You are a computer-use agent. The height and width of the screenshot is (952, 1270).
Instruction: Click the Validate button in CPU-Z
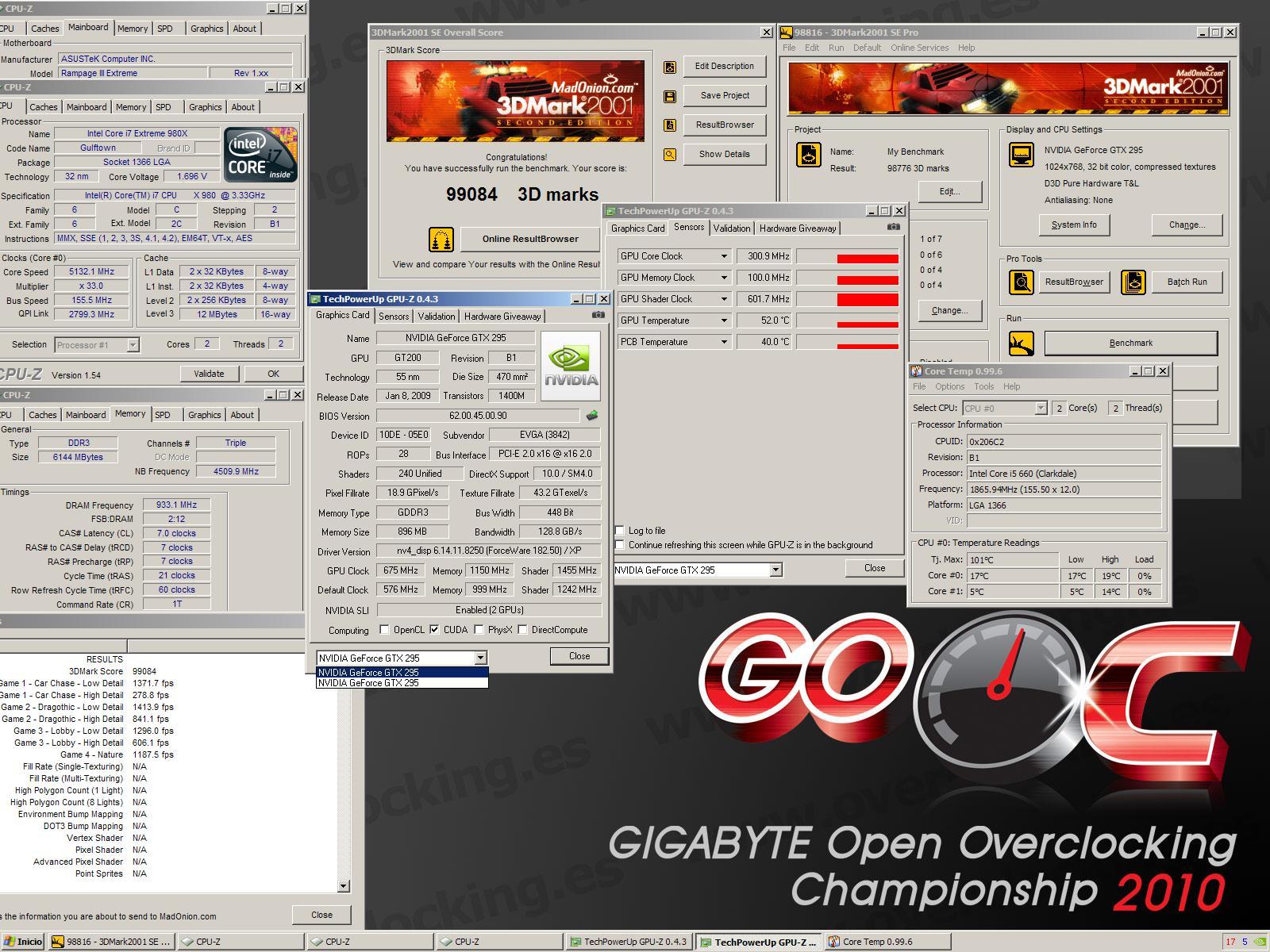click(209, 374)
